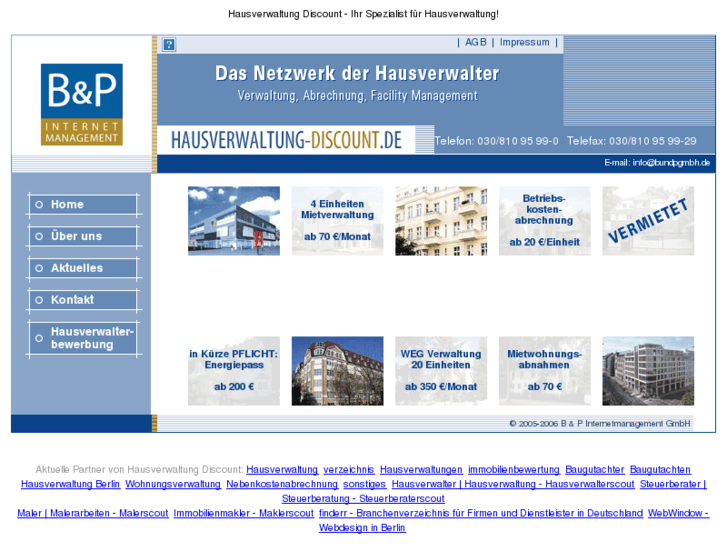This screenshot has height=545, width=727.
Task: Open the Baugutachter link
Action: tap(595, 470)
